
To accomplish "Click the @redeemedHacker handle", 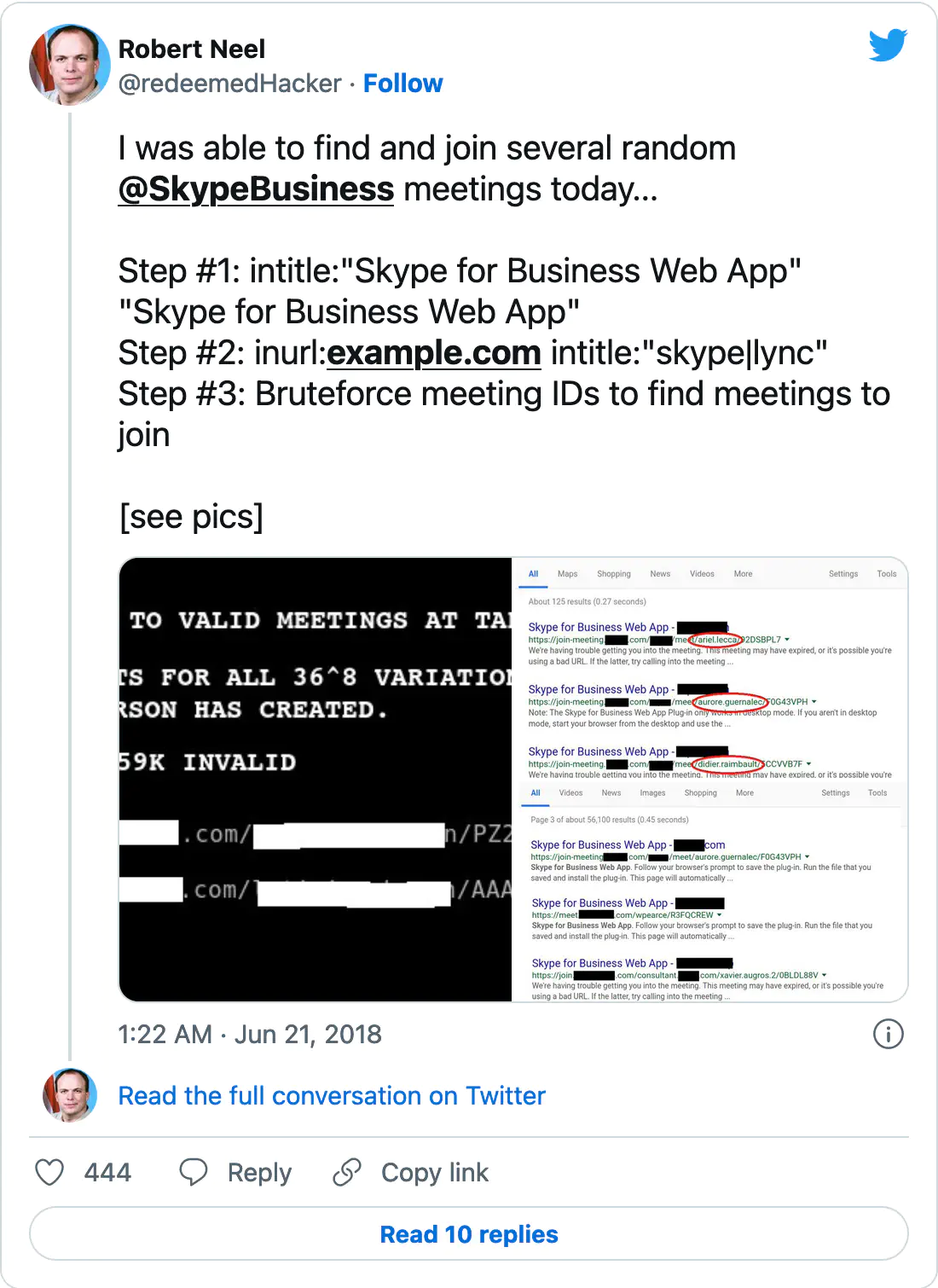I will click(230, 84).
